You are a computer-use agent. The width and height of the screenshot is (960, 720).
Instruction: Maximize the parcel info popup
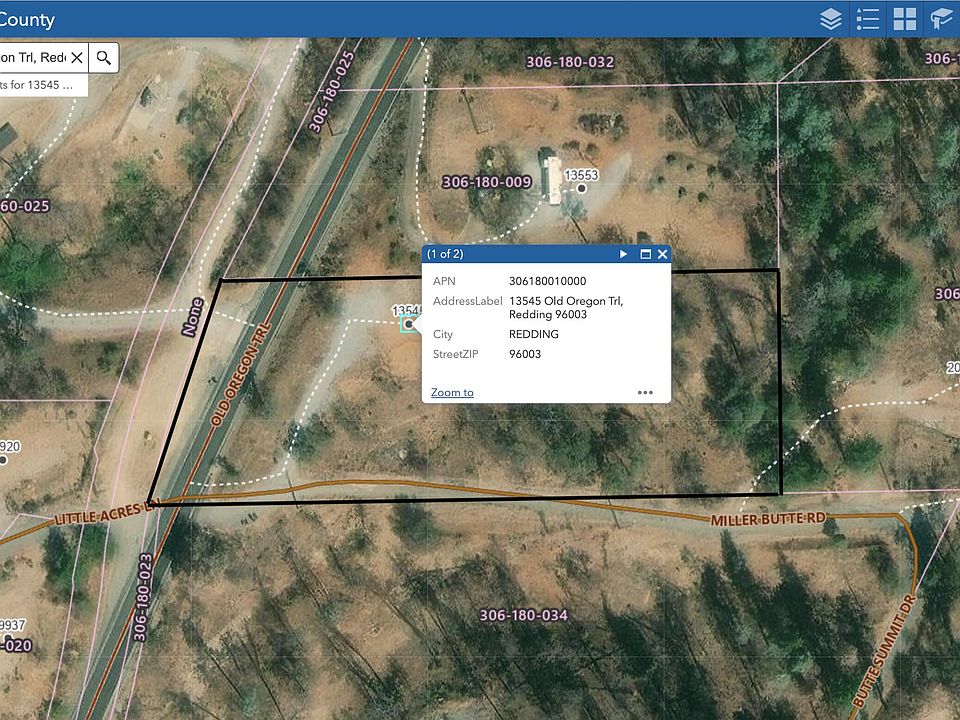click(645, 254)
